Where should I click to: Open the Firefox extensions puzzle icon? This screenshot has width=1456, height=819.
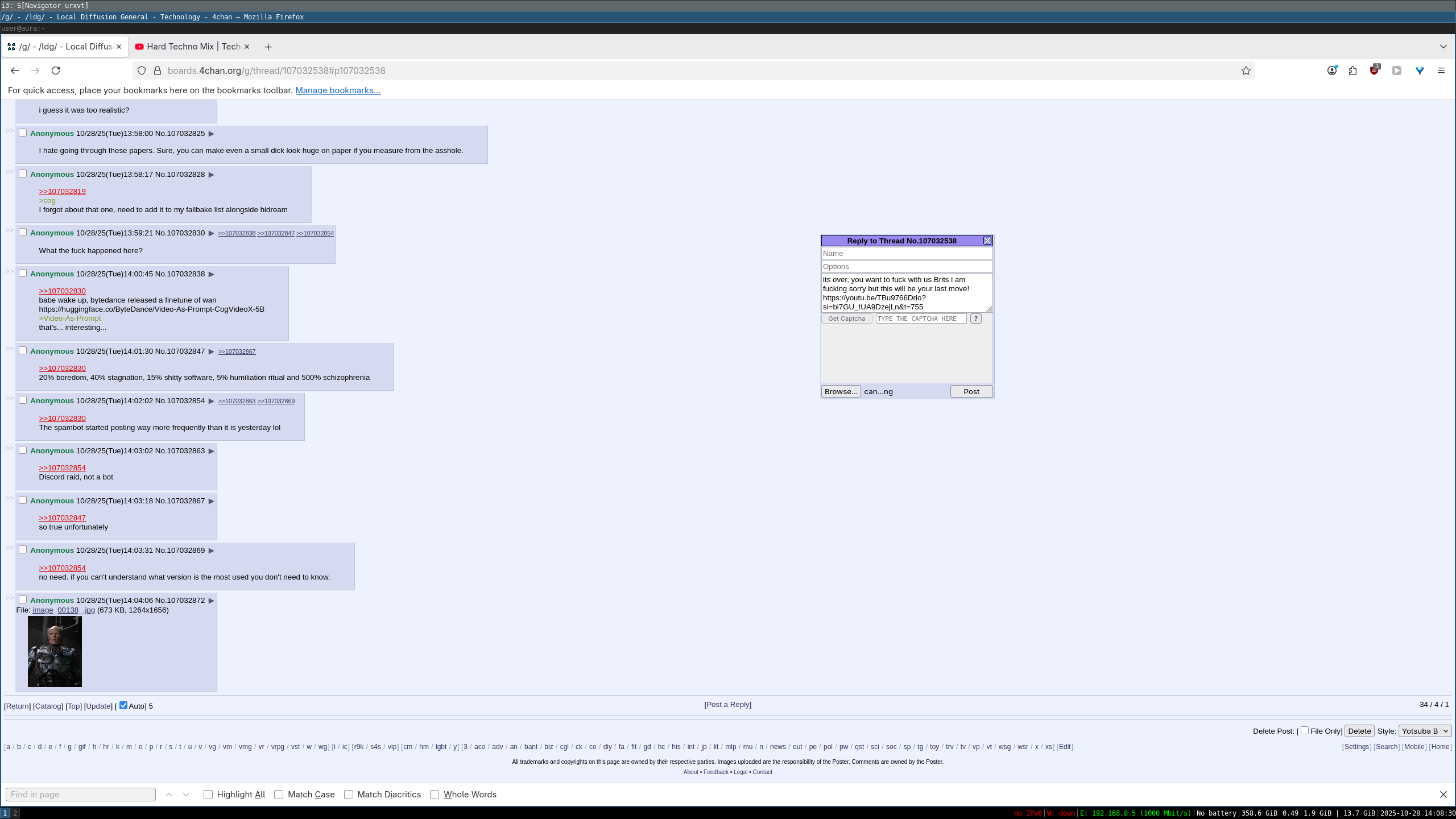click(x=1352, y=71)
